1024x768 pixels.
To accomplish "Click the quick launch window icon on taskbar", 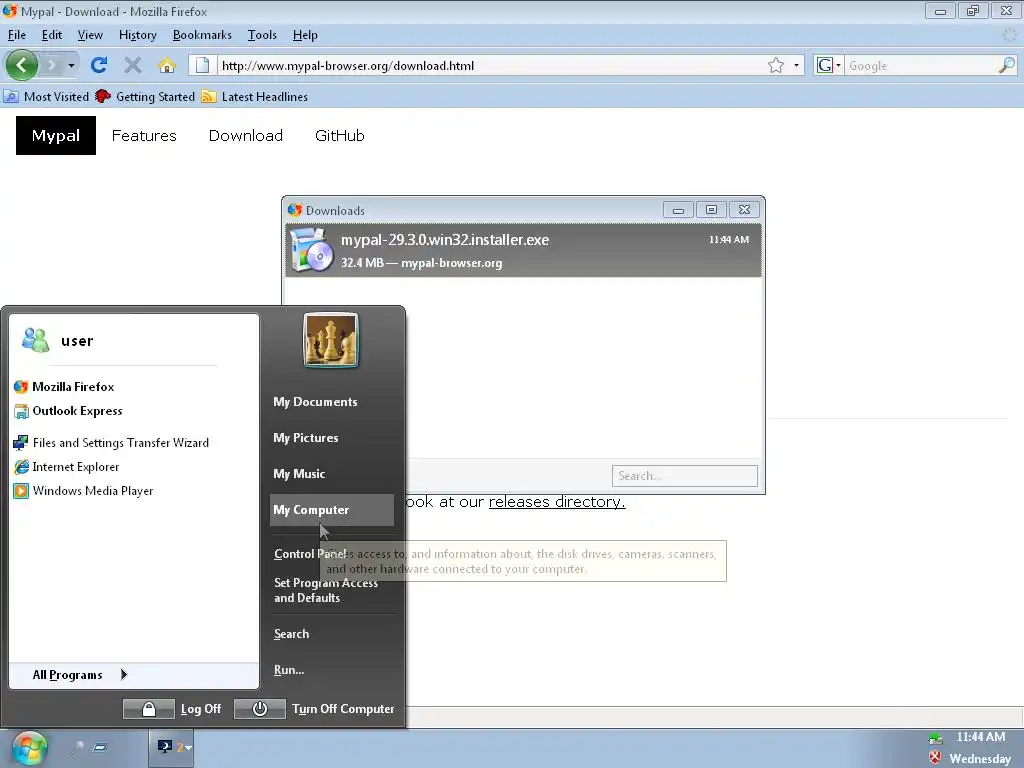I will [100, 747].
